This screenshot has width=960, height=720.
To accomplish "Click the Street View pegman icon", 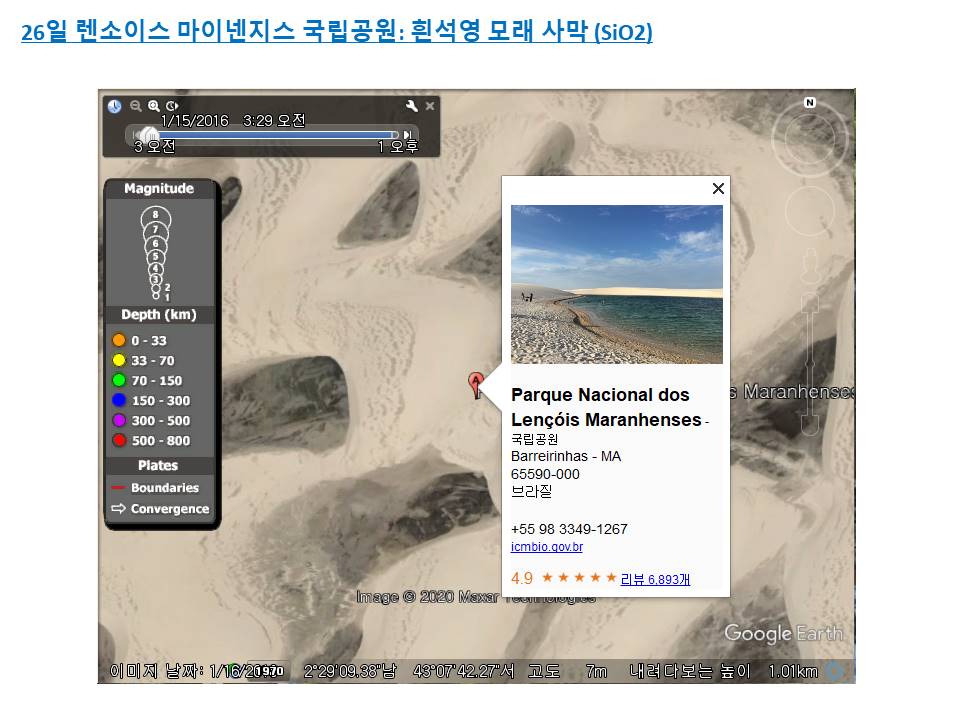I will coord(810,265).
